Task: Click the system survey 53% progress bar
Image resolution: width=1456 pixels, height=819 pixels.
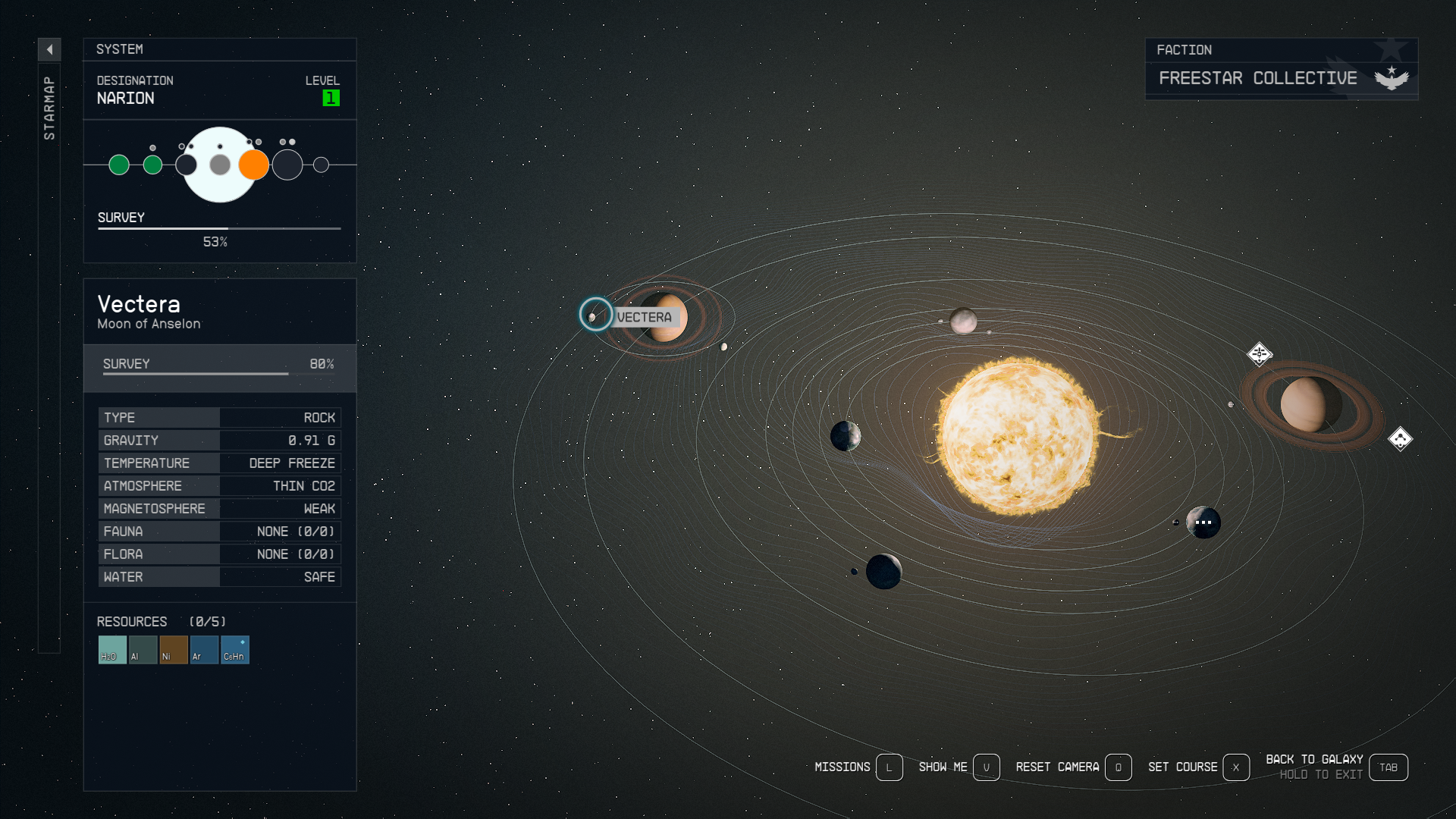Action: [x=219, y=228]
